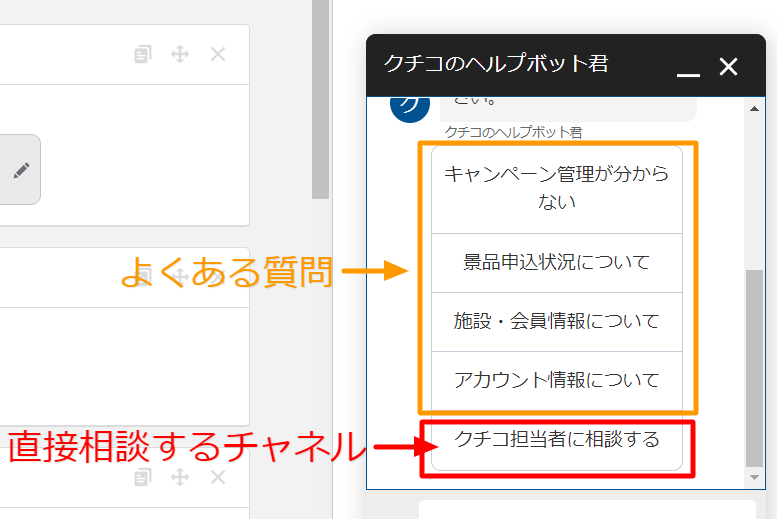
Task: Click the move handle icon on the top panel
Action: (x=180, y=55)
